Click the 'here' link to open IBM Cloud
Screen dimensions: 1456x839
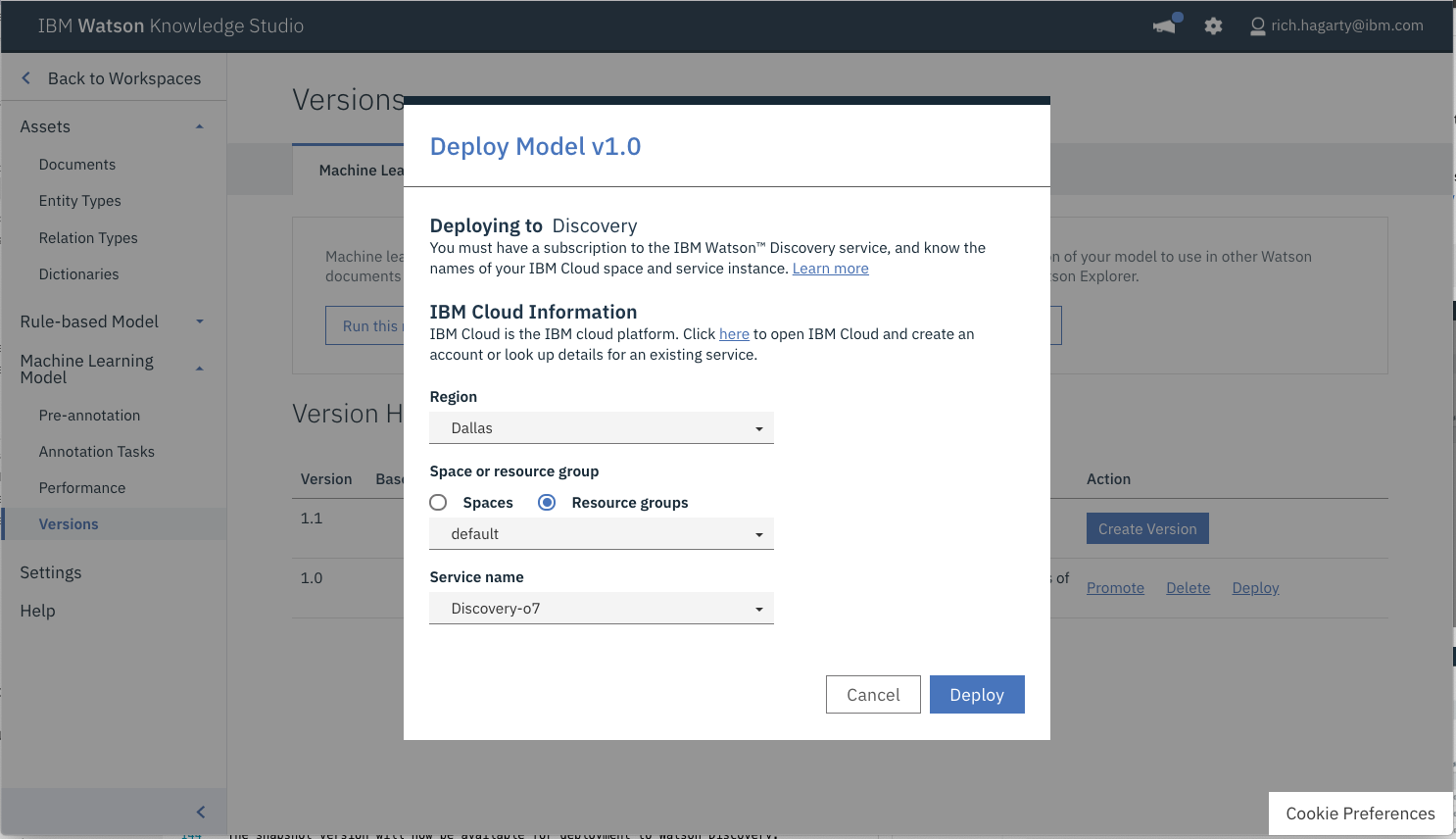point(734,334)
